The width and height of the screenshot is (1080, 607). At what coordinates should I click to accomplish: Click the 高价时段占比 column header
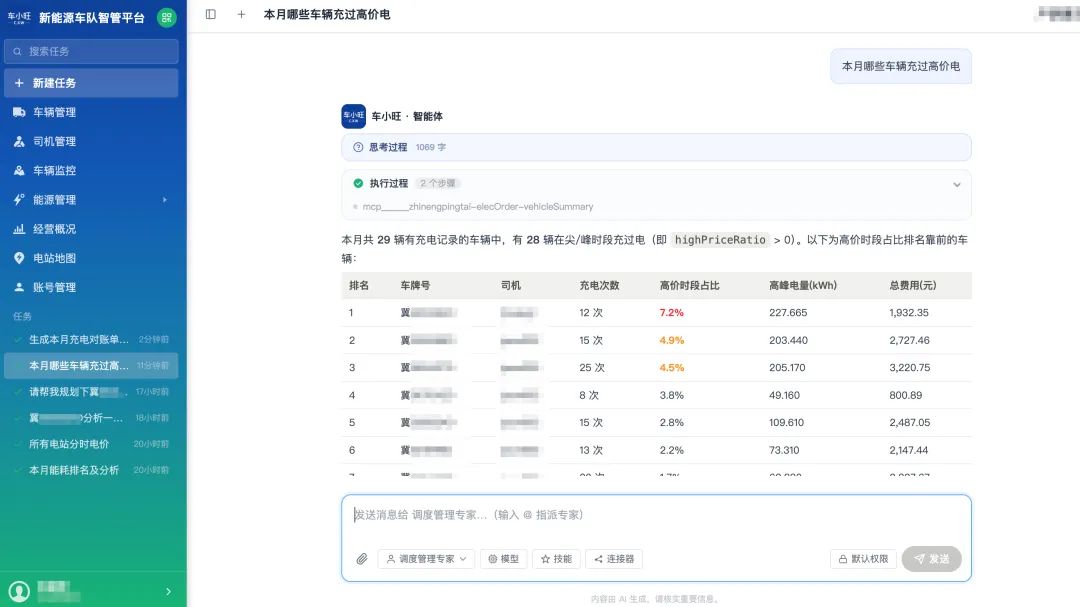689,285
